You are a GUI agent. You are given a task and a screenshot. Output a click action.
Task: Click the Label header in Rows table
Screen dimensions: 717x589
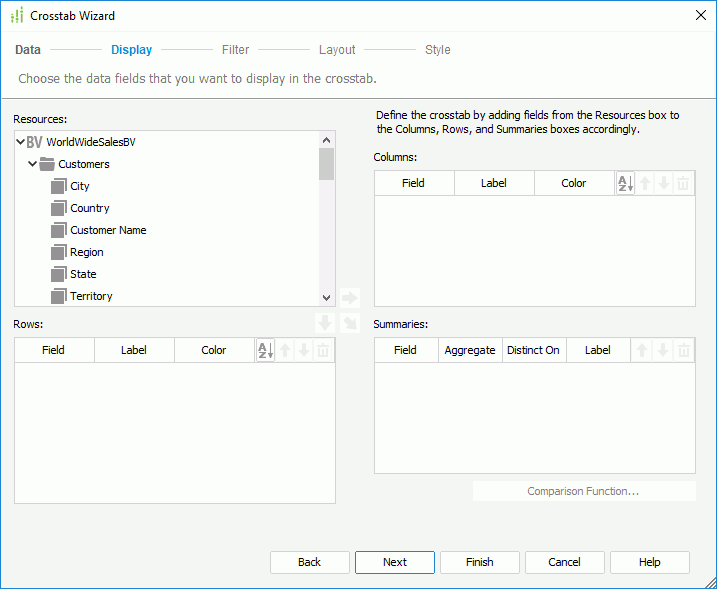pyautogui.click(x=134, y=350)
